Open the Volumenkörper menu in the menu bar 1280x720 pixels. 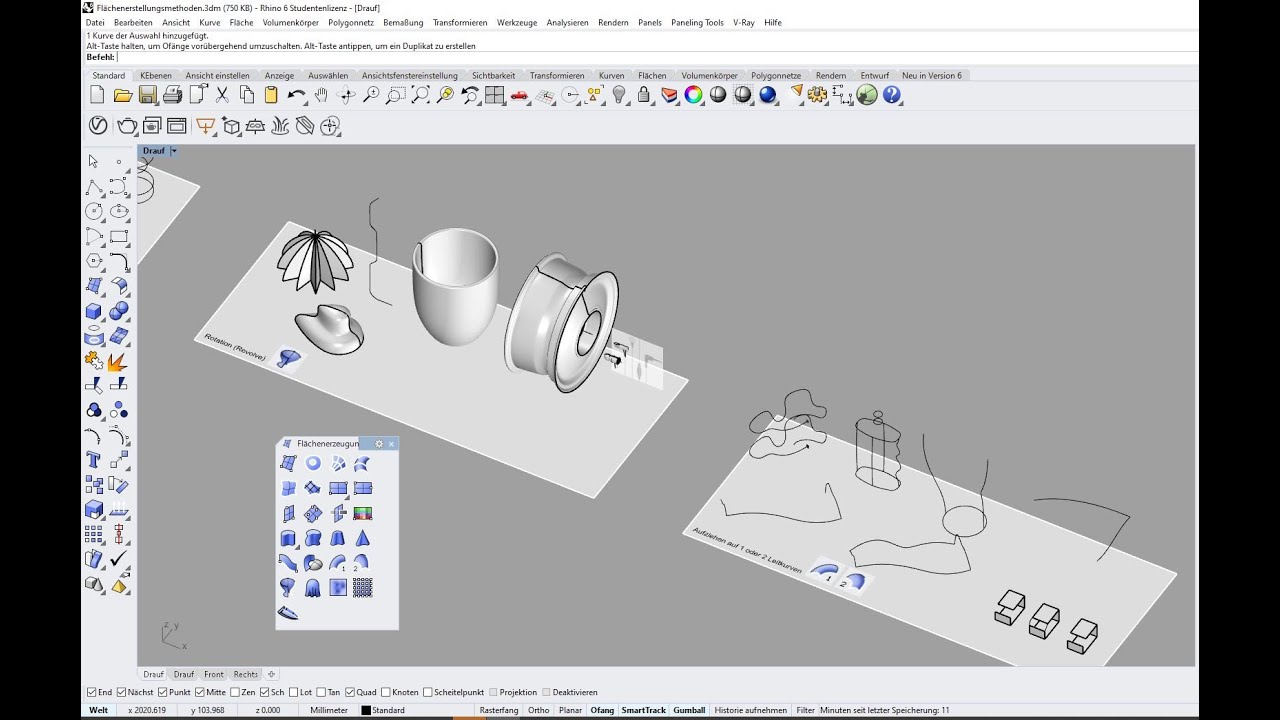click(291, 22)
